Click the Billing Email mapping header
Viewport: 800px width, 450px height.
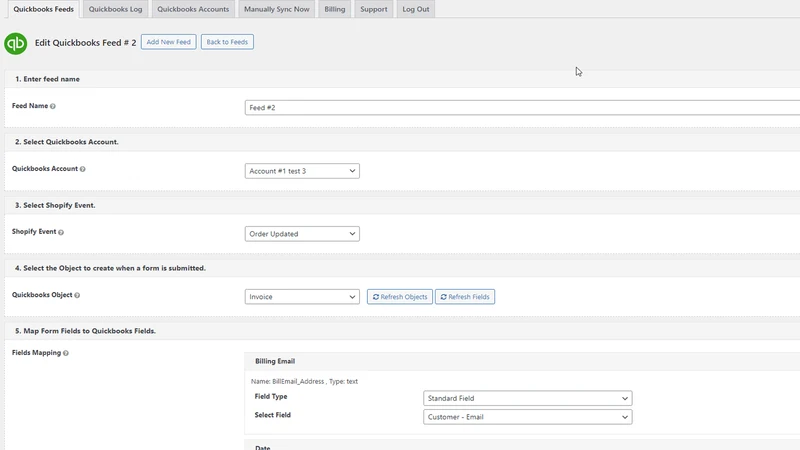522,361
